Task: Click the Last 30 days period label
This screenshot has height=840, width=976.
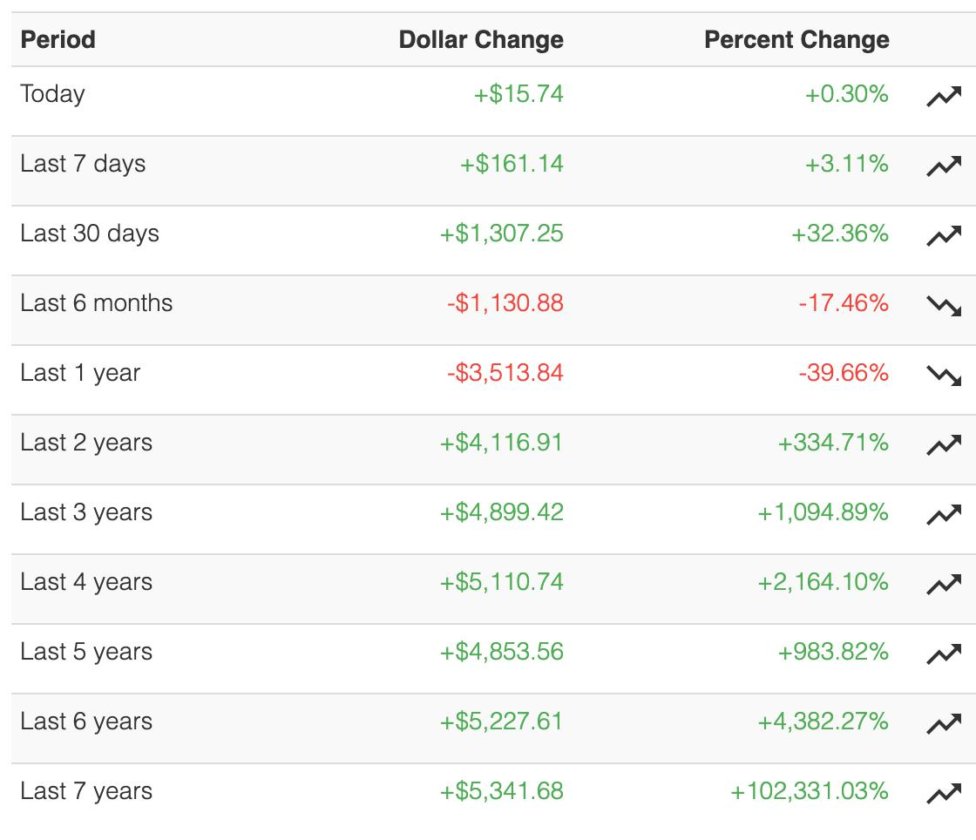Action: [x=90, y=234]
